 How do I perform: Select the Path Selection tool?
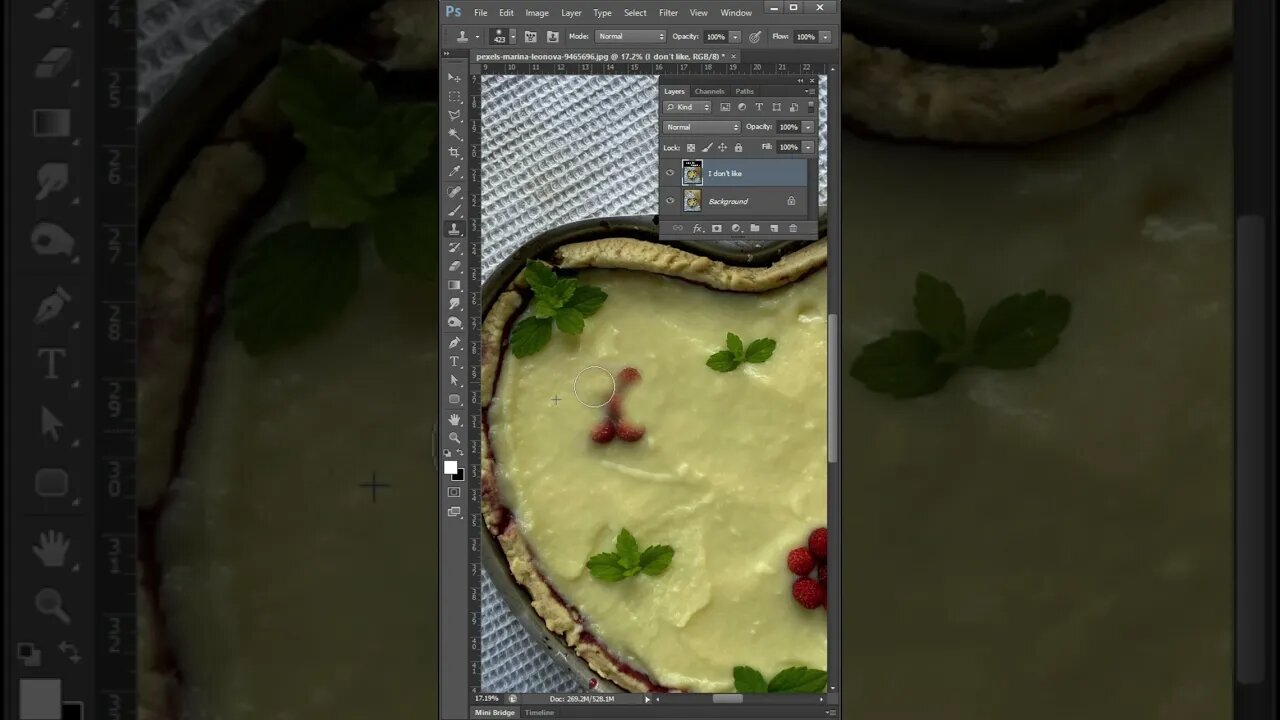(454, 380)
